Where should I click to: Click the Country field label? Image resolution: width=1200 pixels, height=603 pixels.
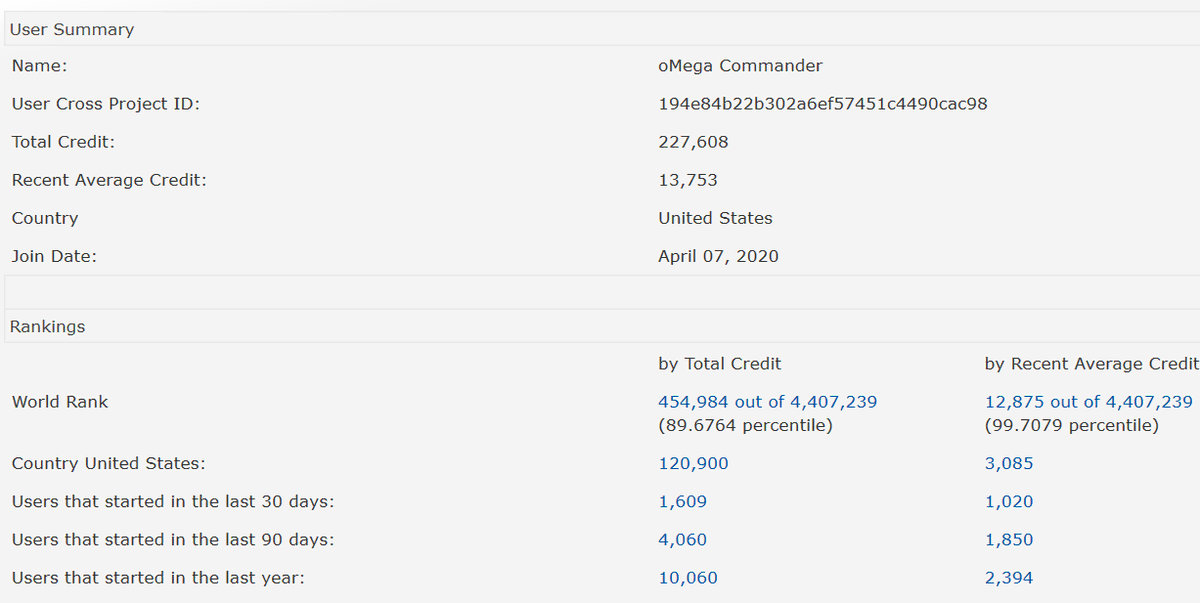45,218
